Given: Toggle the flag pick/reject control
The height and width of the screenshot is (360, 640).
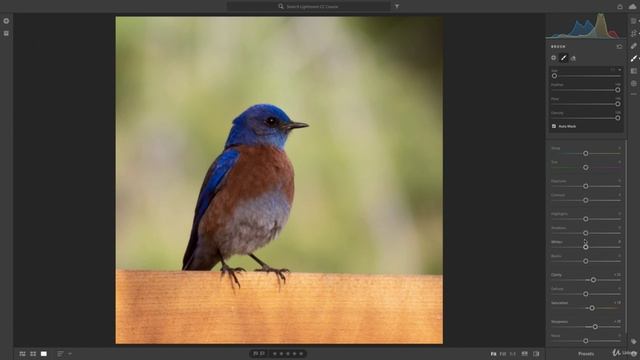Looking at the screenshot, I should (x=259, y=354).
